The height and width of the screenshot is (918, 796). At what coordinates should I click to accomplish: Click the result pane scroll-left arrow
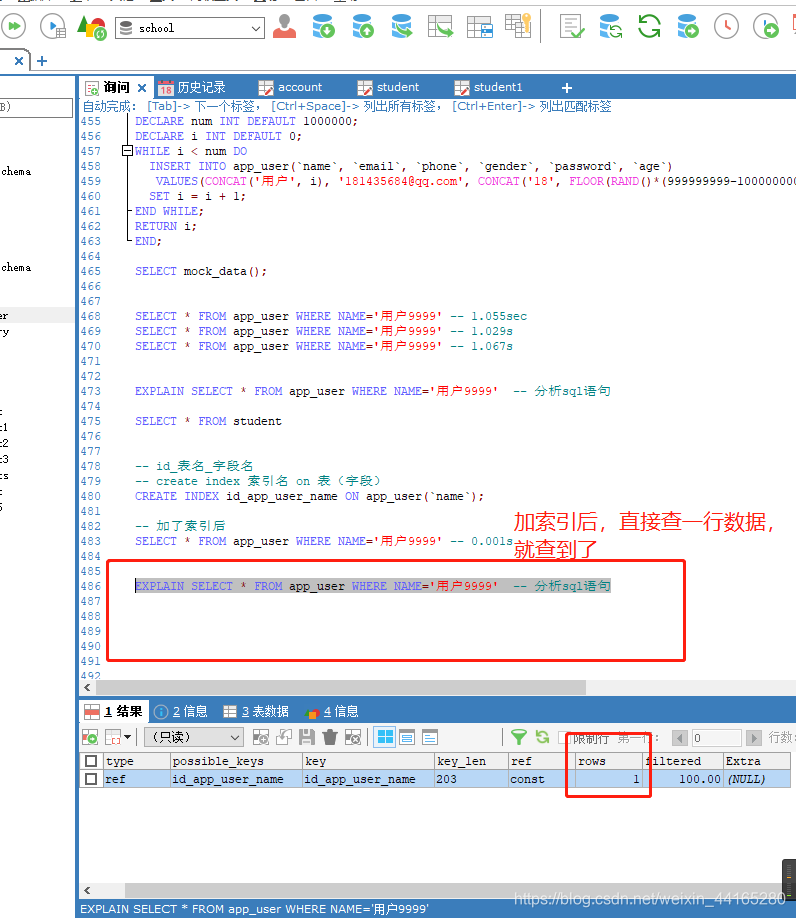[87, 890]
